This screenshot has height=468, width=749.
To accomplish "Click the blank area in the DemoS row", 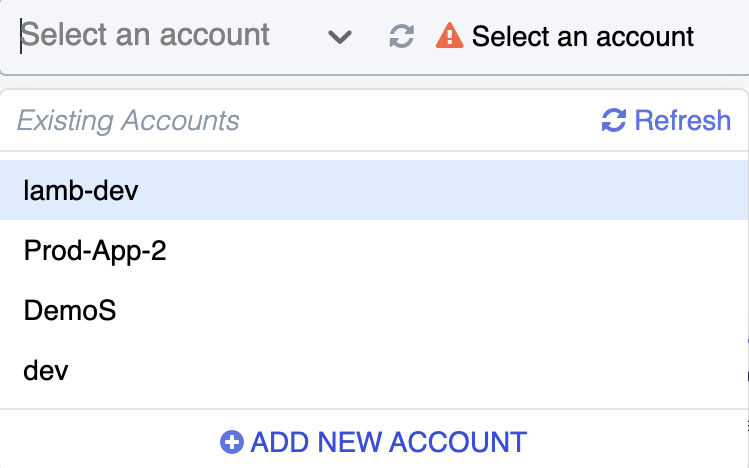I will click(430, 310).
